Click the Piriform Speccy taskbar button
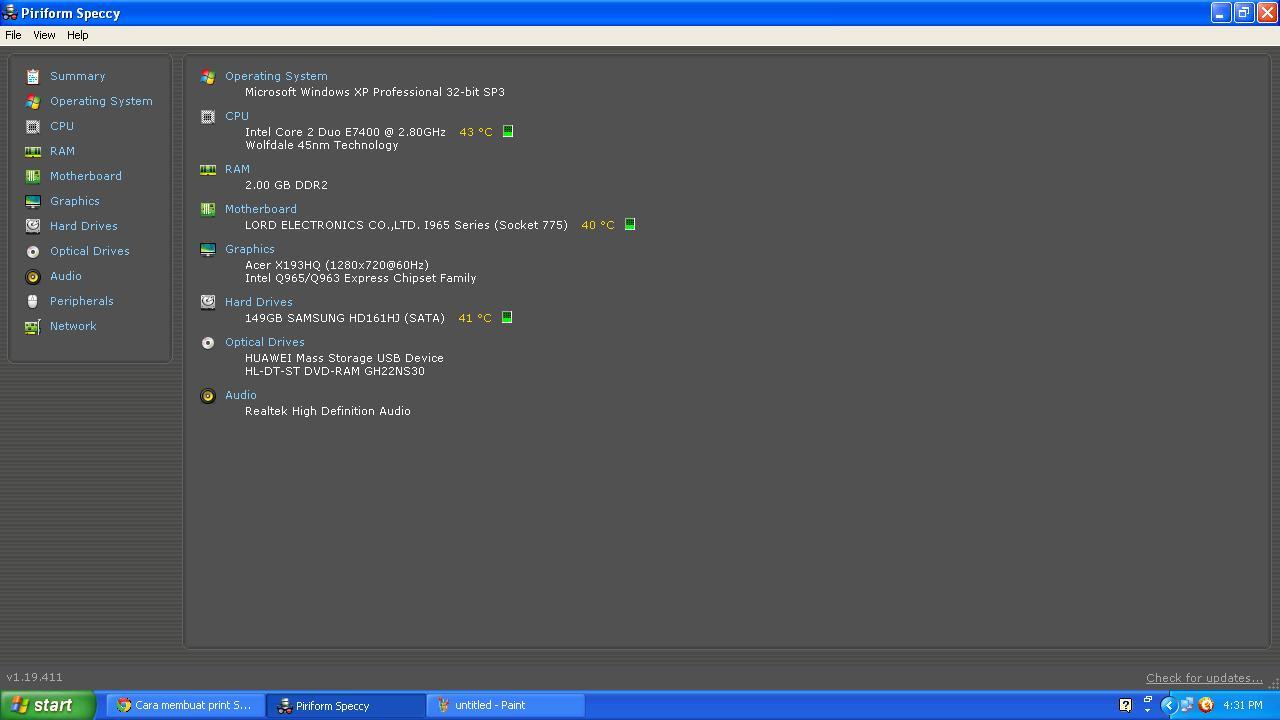Screen dimensions: 1280x720 coord(345,705)
